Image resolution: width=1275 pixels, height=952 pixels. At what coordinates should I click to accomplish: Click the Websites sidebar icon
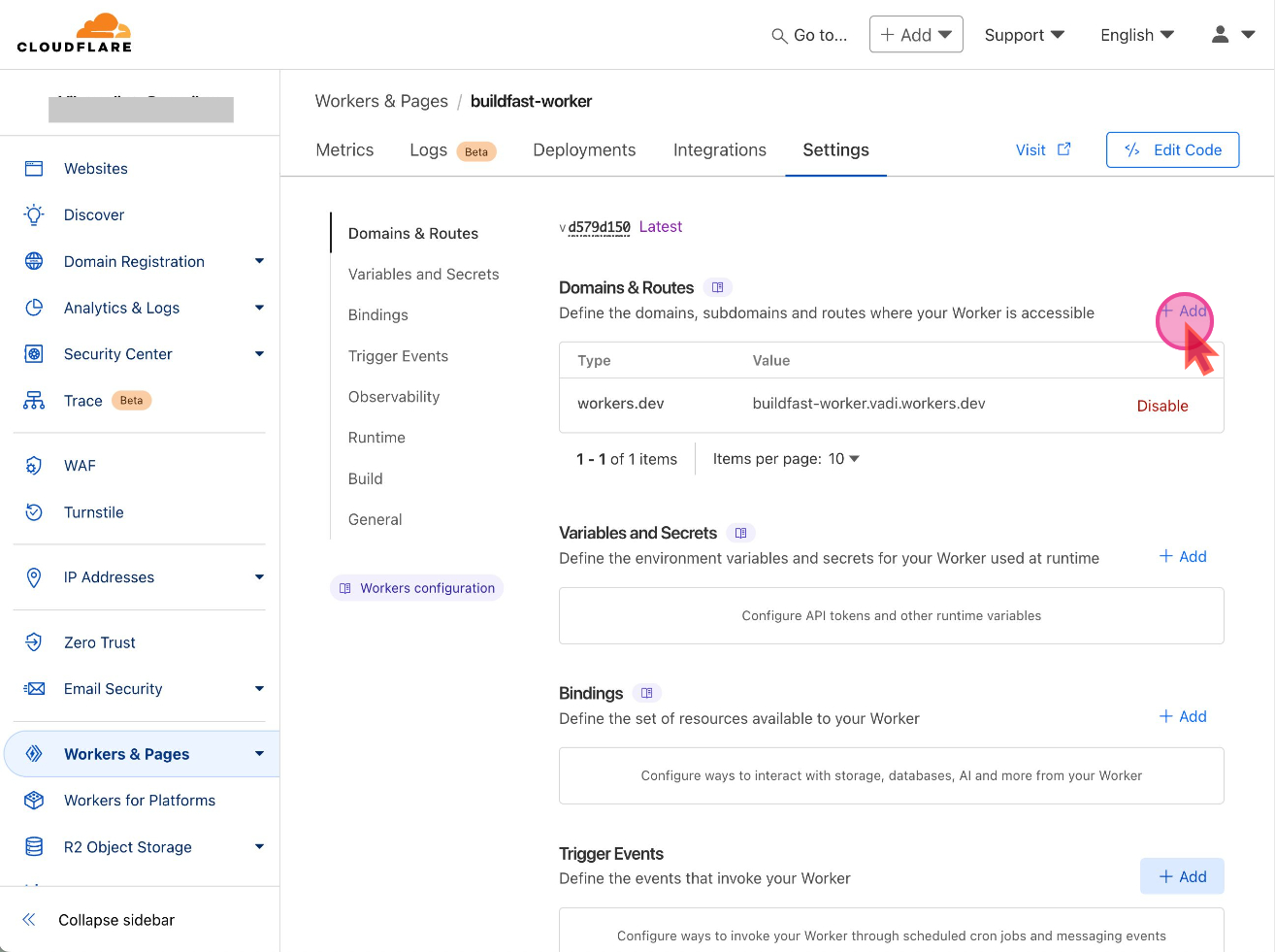(34, 169)
